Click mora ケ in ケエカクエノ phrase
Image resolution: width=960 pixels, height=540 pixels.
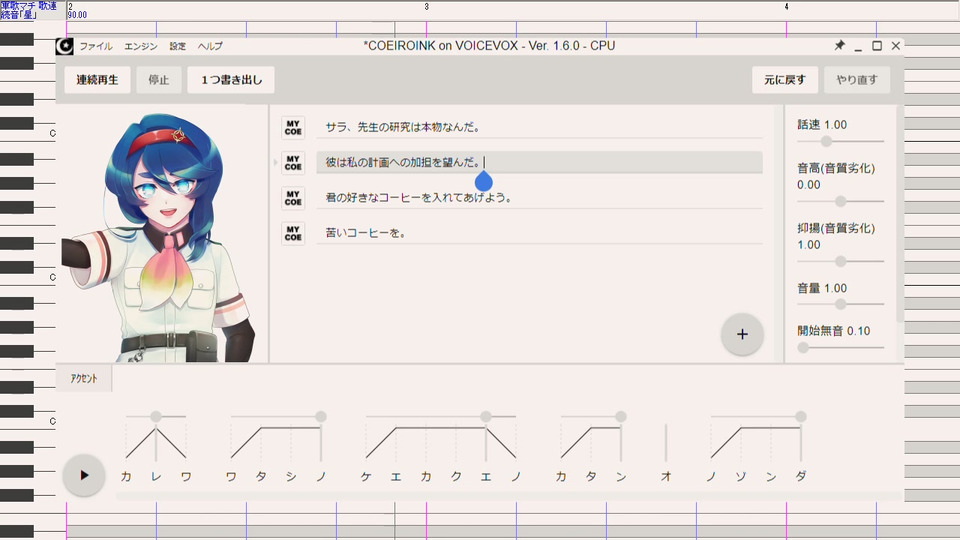tap(366, 476)
